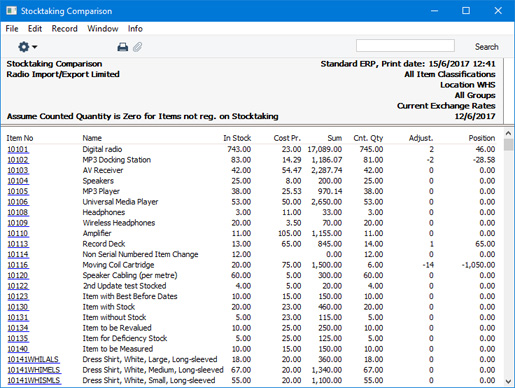Screen dimensions: 515x388
Task: Click the -28.58 position value
Action: pos(484,160)
